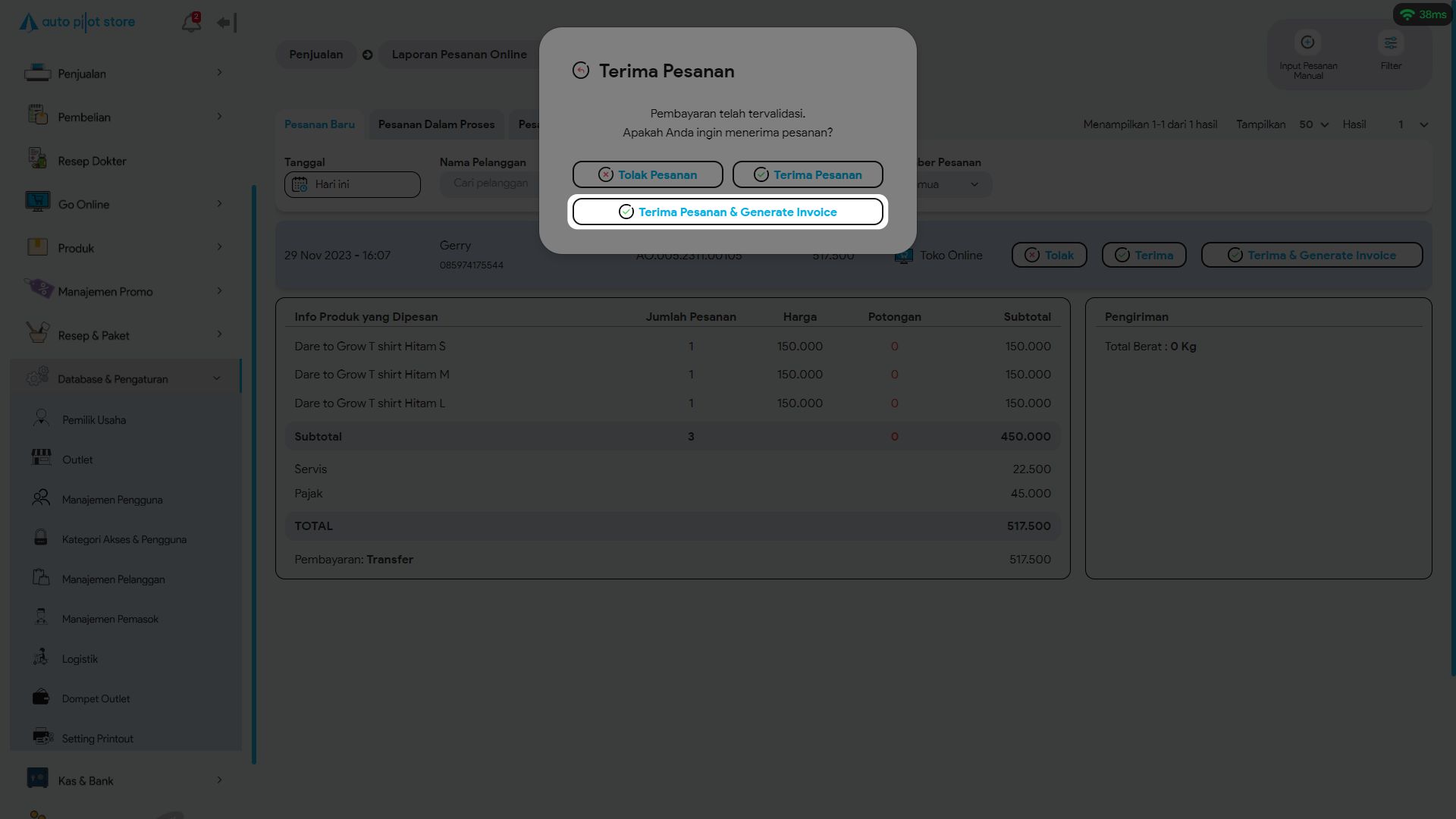Image resolution: width=1456 pixels, height=819 pixels.
Task: Collapse sidebar with the arrow icon
Action: [226, 23]
